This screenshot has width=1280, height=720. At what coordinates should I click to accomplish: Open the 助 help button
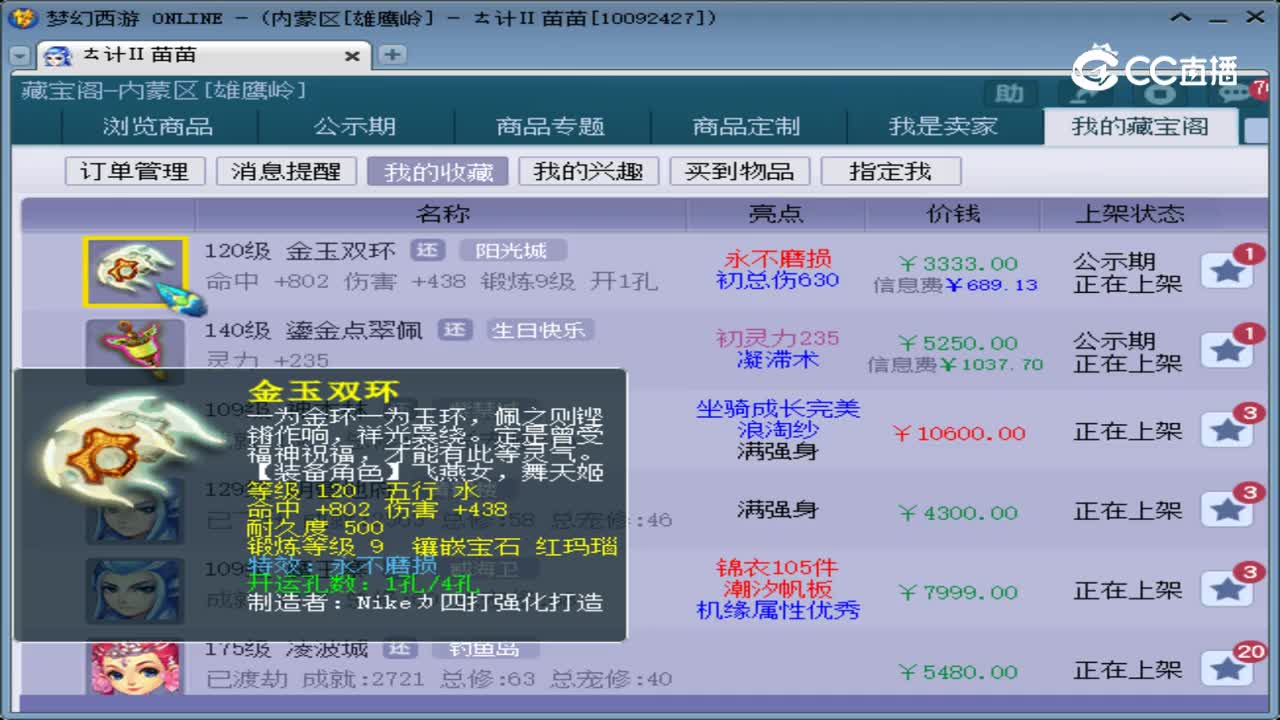tap(1010, 95)
